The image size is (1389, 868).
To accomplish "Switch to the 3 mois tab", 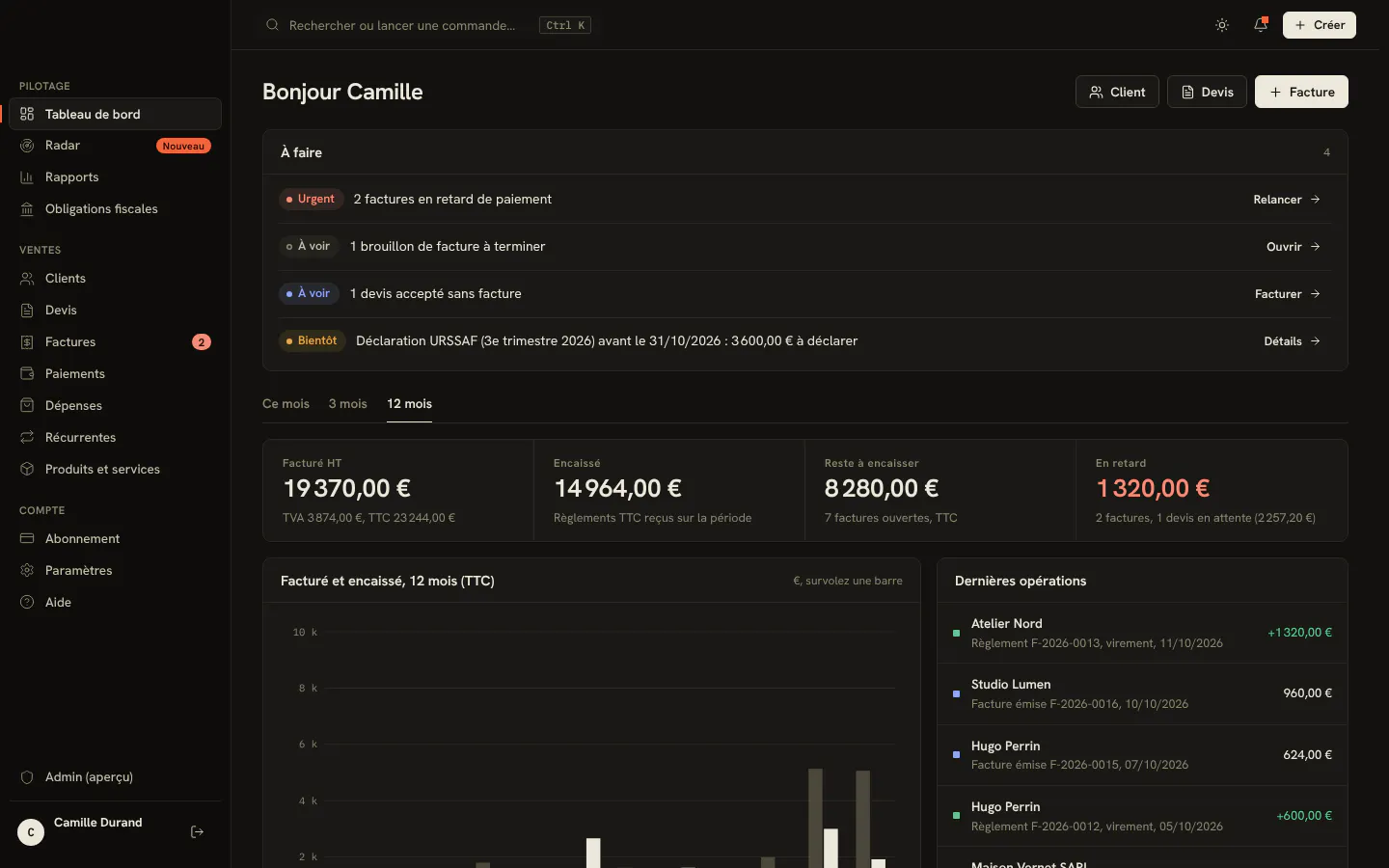I will (347, 404).
